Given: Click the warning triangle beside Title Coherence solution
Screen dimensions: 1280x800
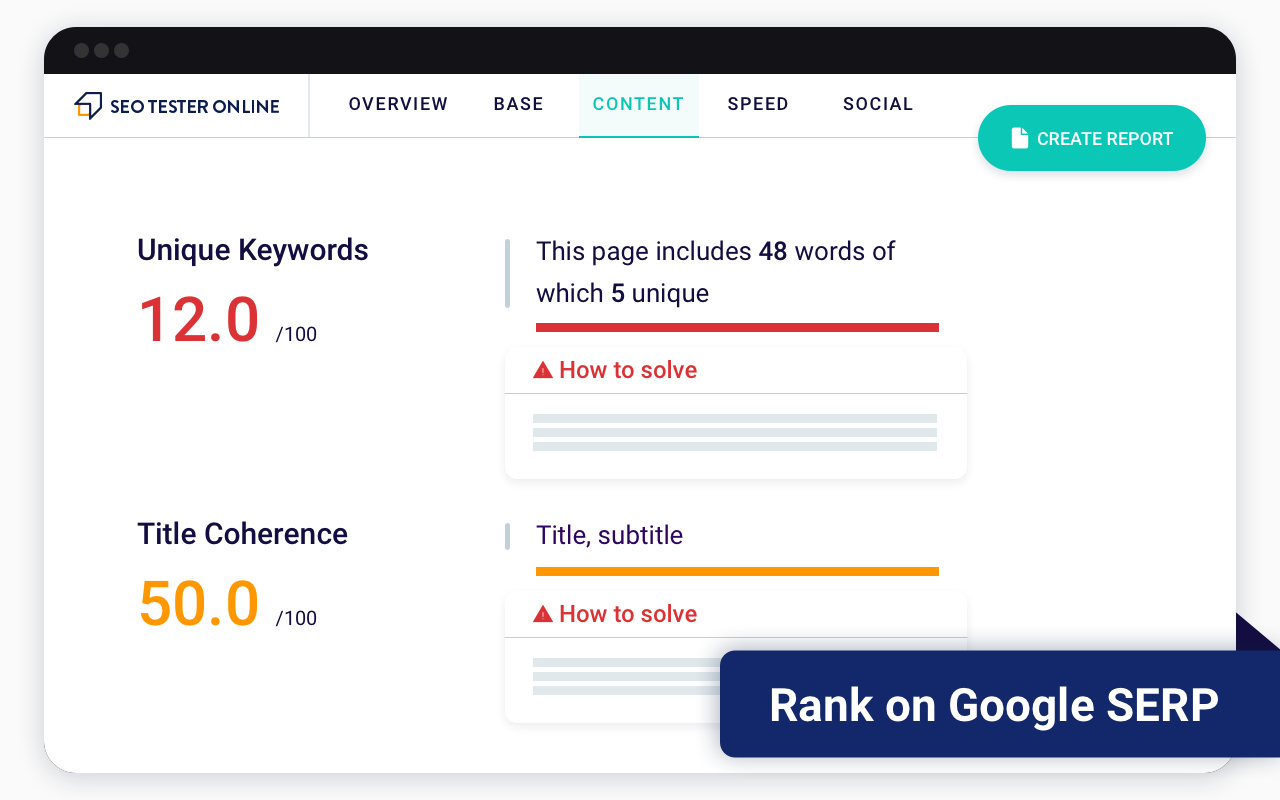Looking at the screenshot, I should click(543, 613).
